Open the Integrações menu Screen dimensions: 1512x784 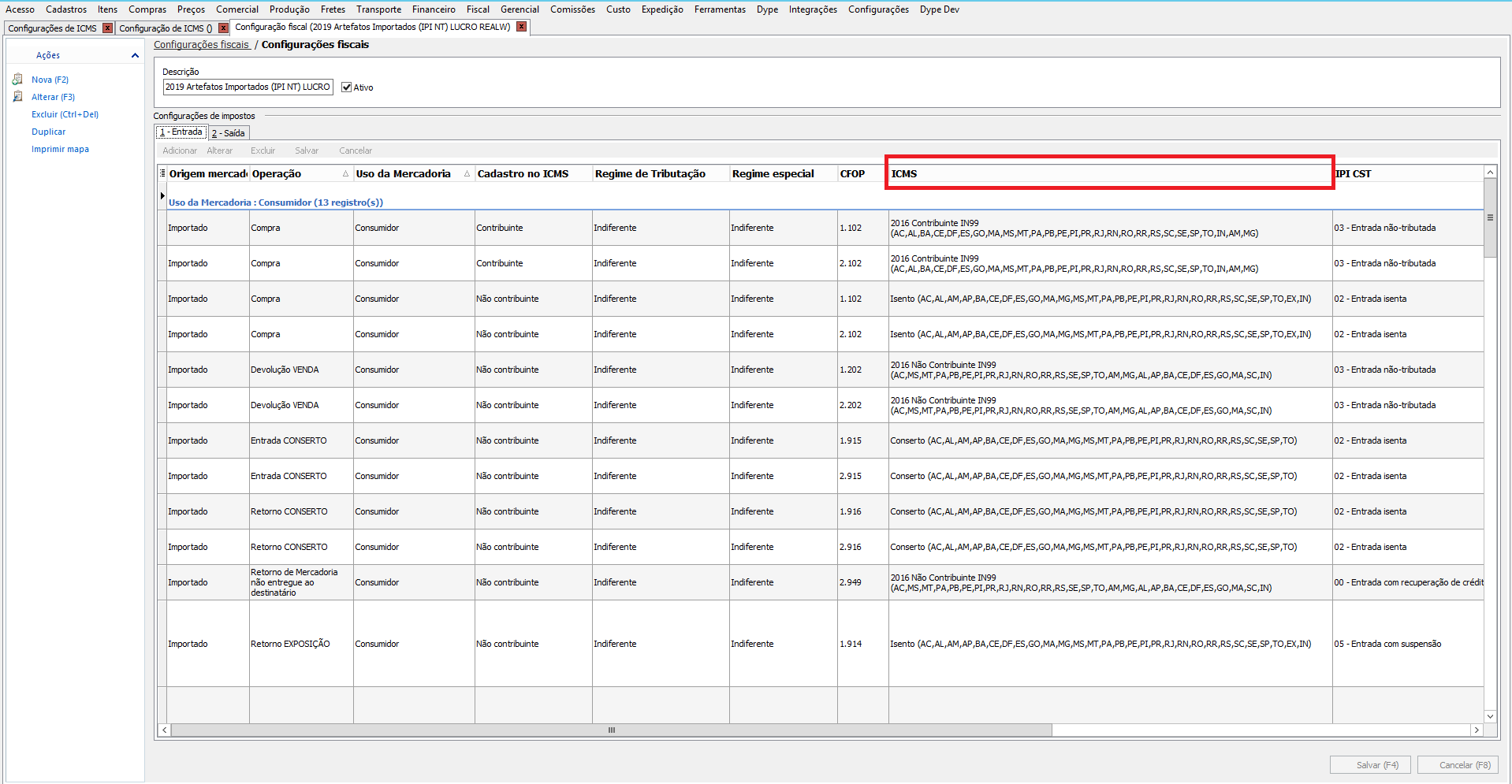coord(813,9)
